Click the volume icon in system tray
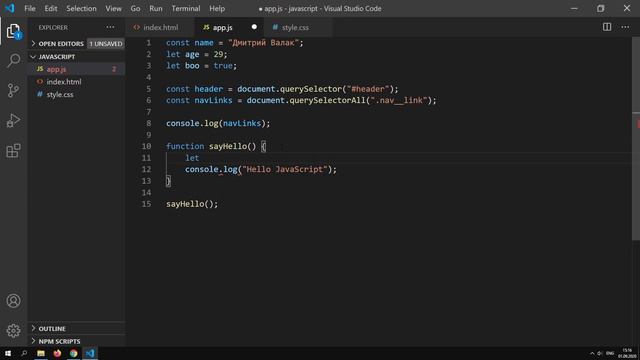640x360 pixels. click(600, 353)
